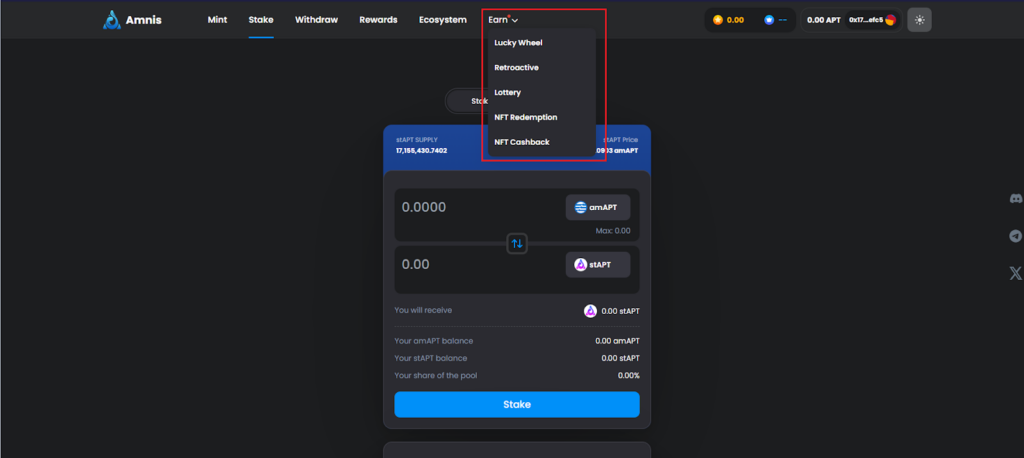
Task: Click the stAPT SUPPLY value 17,155,430.7402
Action: click(421, 151)
